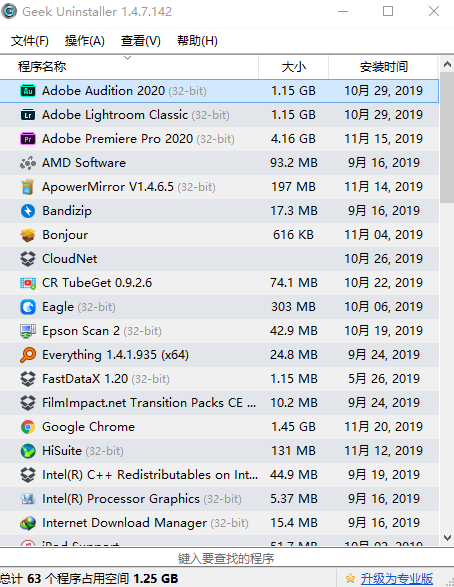This screenshot has height=587, width=454.
Task: Select Everything 1.4.1.935 (x64) entry name
Action: click(115, 355)
